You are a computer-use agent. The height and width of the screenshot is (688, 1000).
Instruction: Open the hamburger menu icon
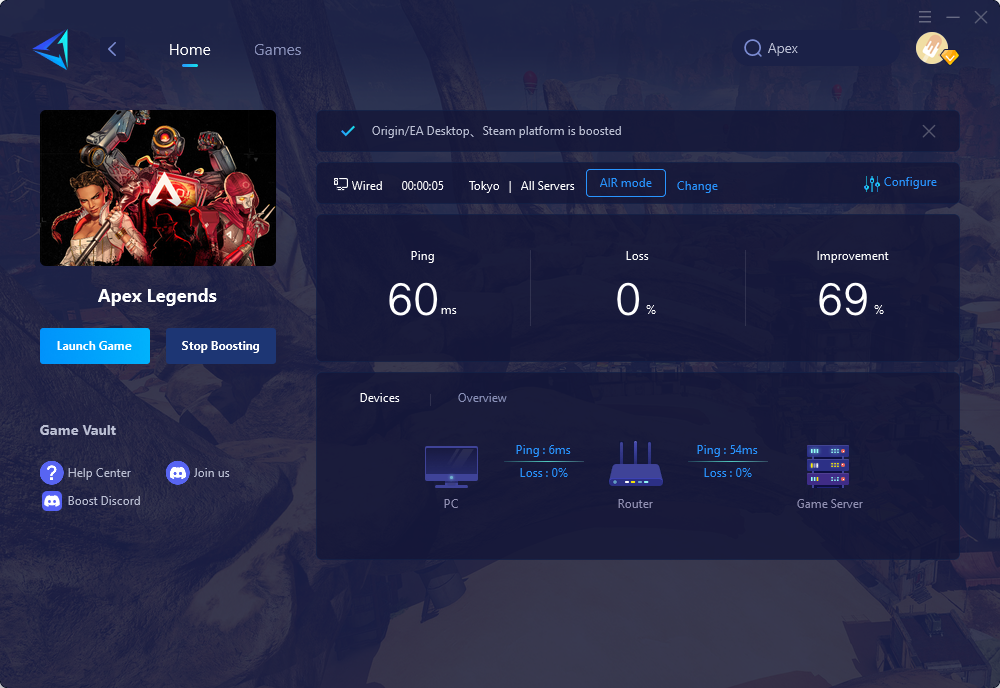[925, 17]
